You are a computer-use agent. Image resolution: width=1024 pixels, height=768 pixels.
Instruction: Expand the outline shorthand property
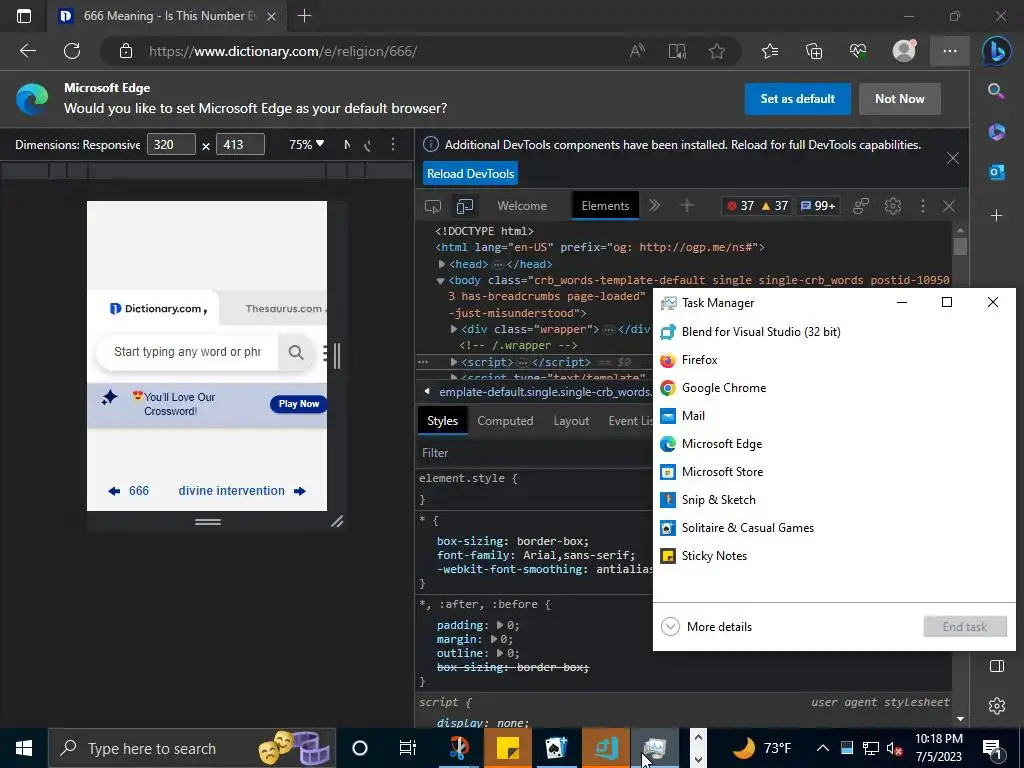pyautogui.click(x=500, y=653)
